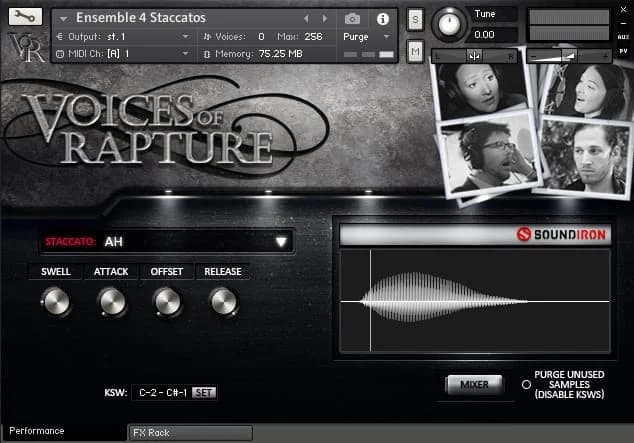Image resolution: width=634 pixels, height=443 pixels.
Task: Click the Release knob
Action: point(223,302)
